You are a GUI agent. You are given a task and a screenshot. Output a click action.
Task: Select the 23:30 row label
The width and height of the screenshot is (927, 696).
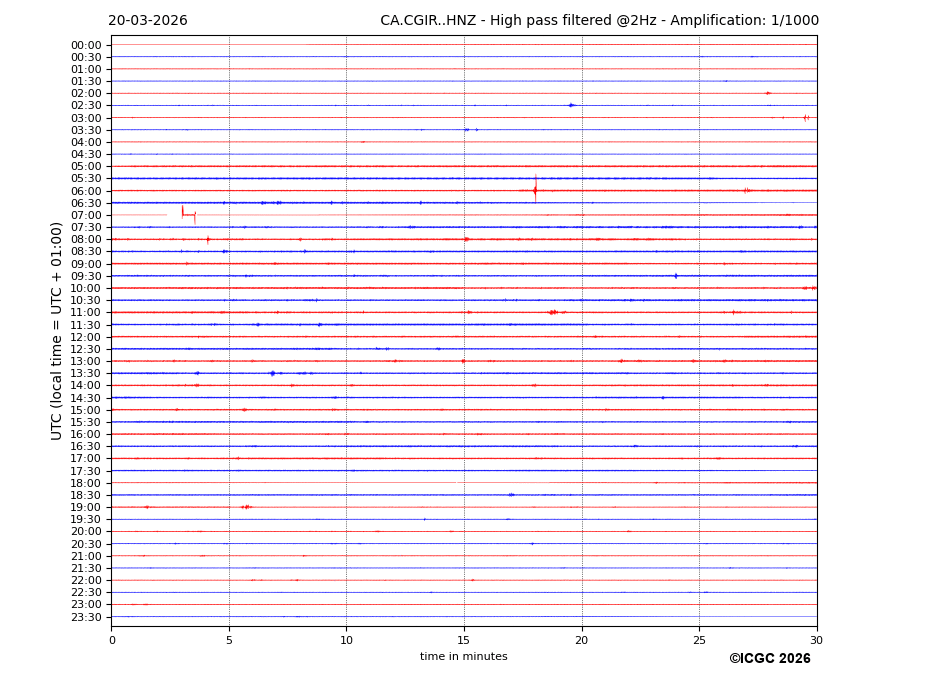(x=85, y=617)
